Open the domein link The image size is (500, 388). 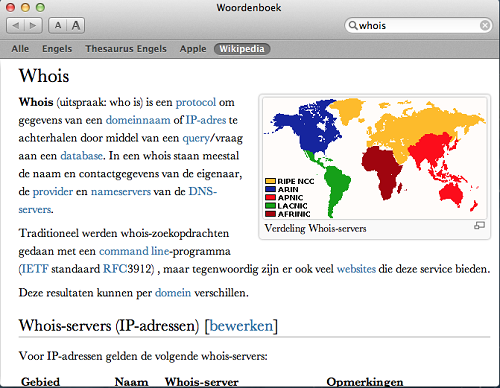[x=173, y=293]
